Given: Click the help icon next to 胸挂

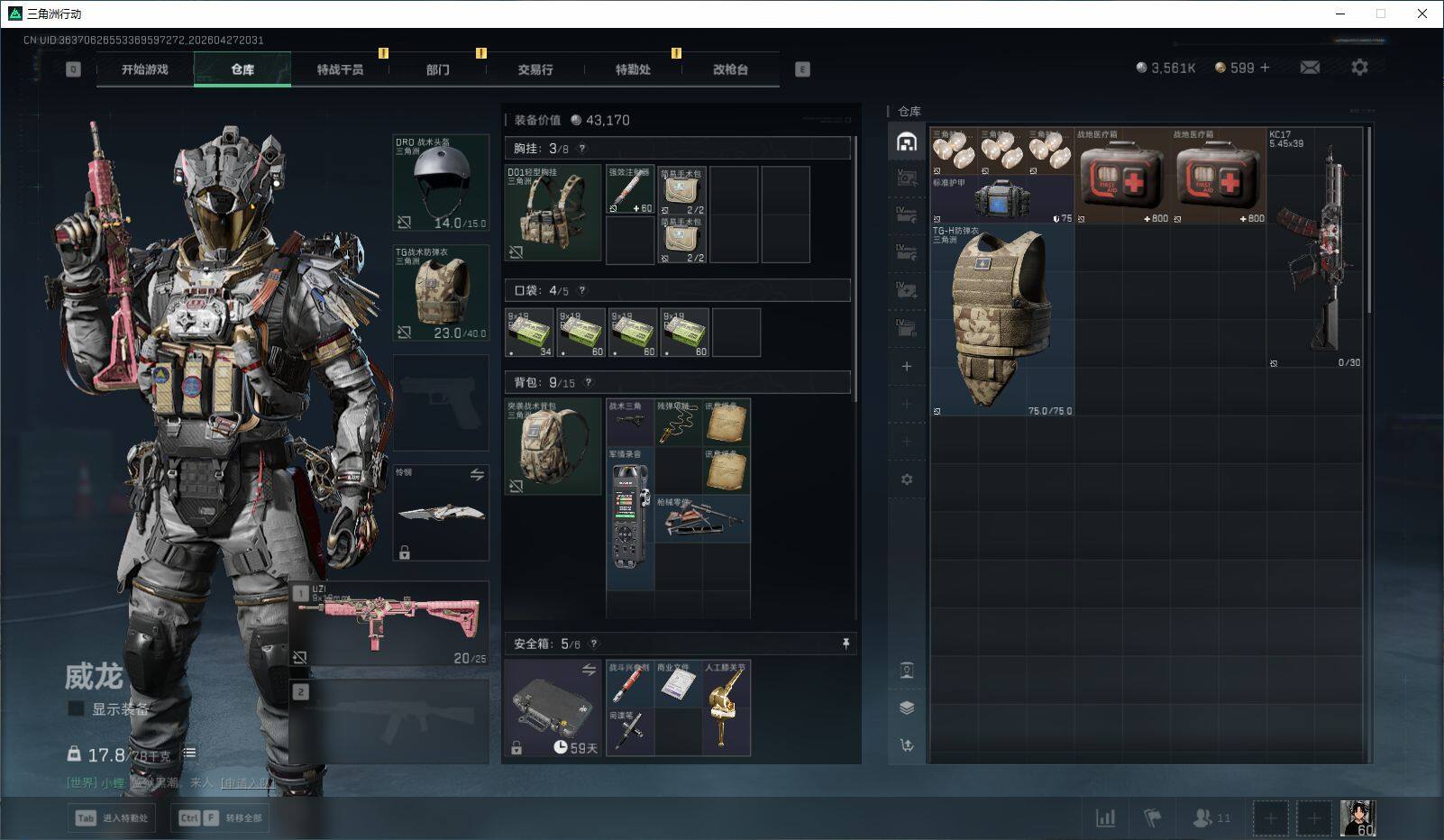Looking at the screenshot, I should tap(581, 149).
